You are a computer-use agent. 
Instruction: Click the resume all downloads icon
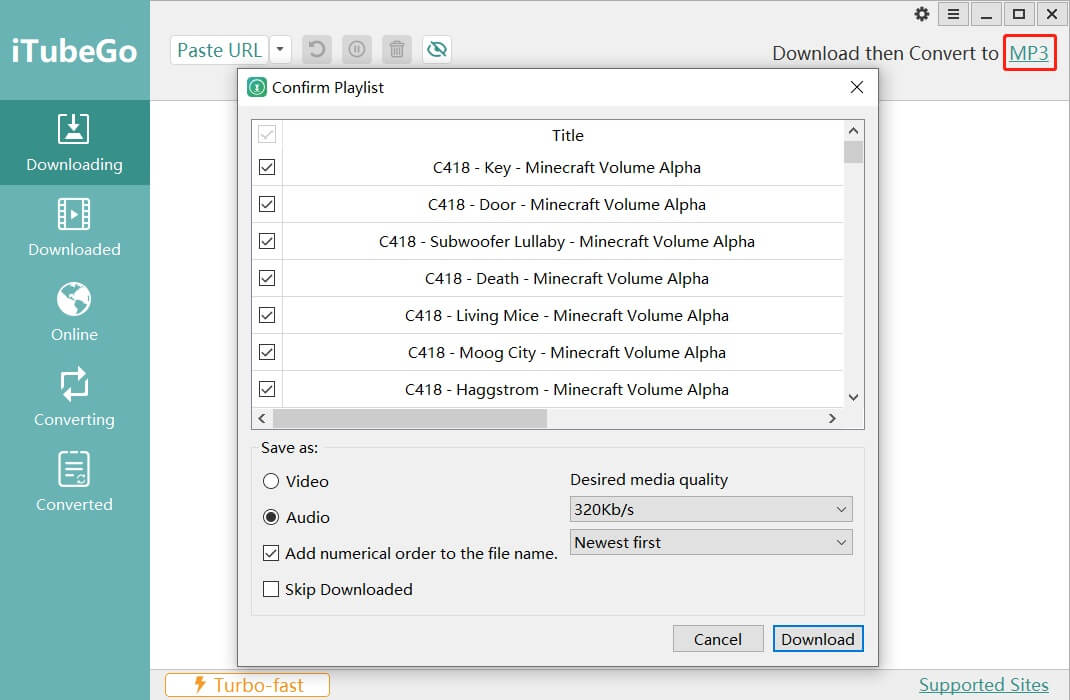click(x=317, y=50)
